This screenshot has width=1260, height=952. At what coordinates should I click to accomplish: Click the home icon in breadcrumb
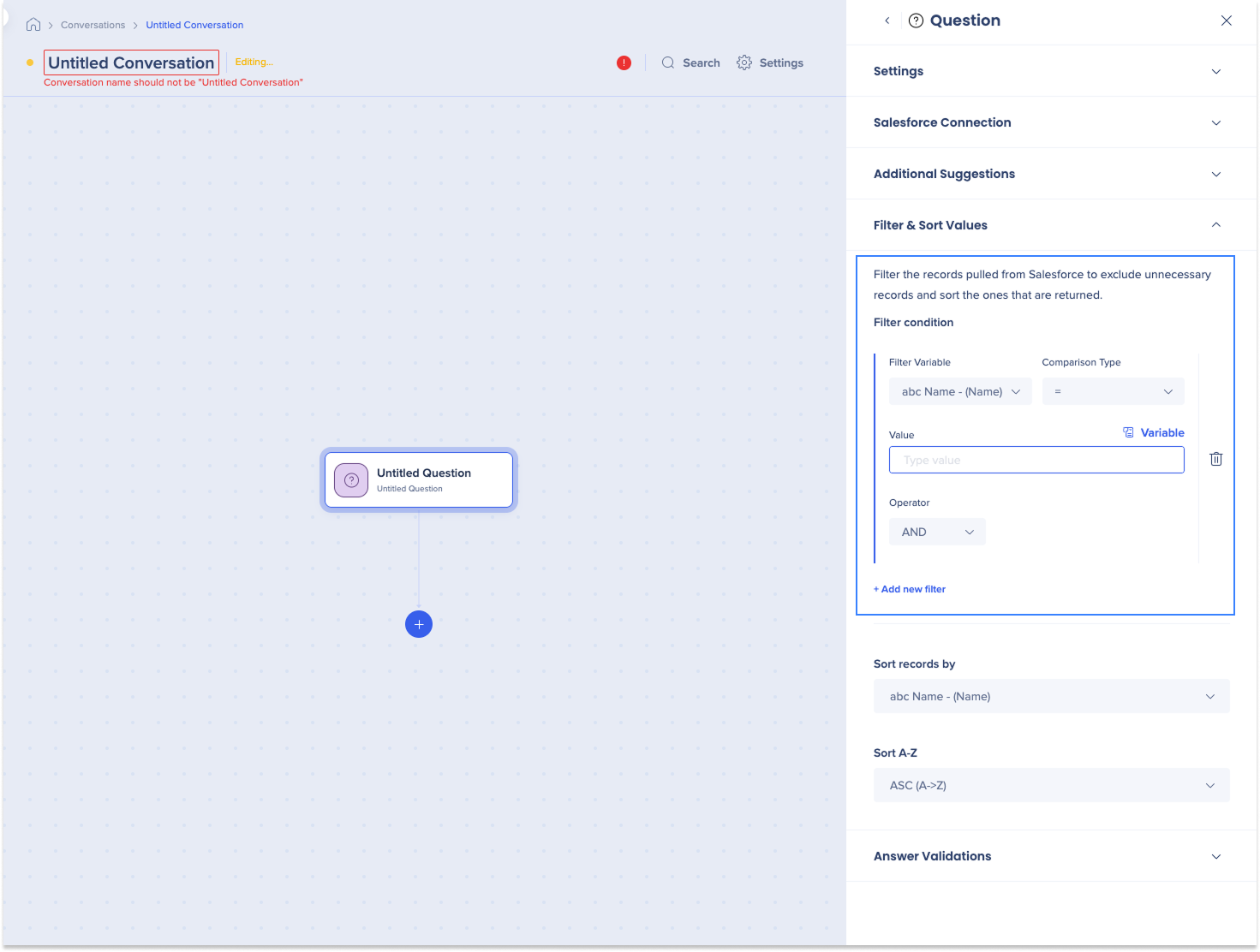[x=33, y=25]
